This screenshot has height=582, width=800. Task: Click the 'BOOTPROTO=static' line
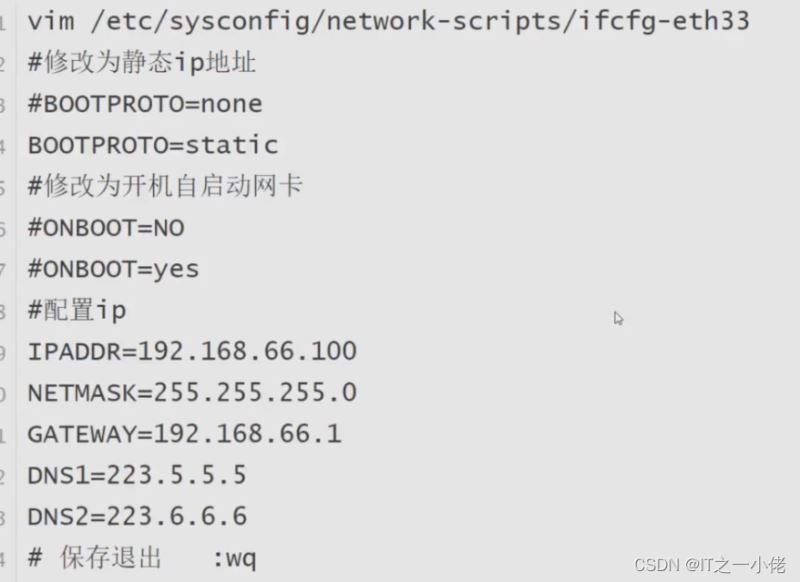[152, 145]
